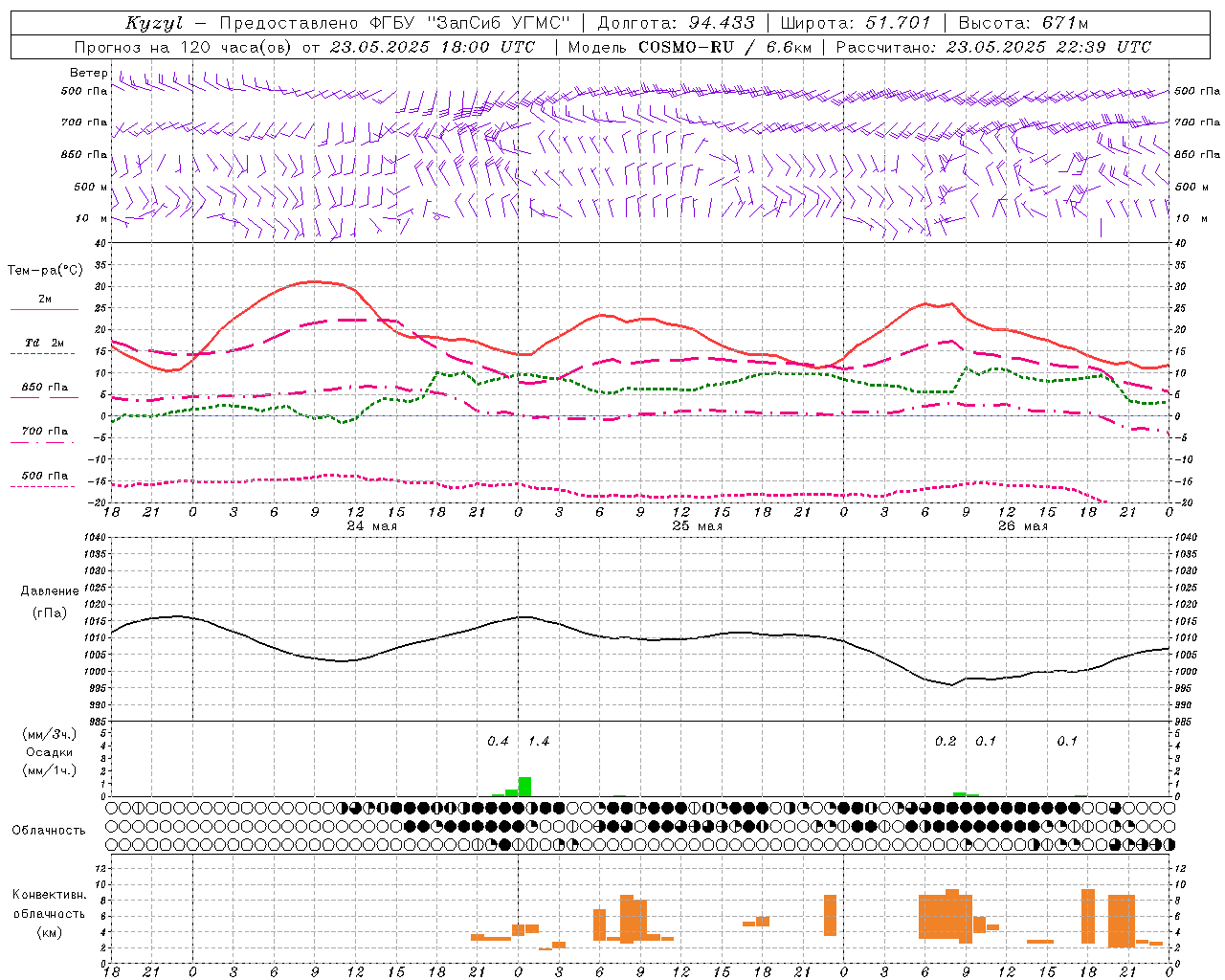Click the 'Td 2м' dew point legend entry
The height and width of the screenshot is (980, 1225).
45,343
